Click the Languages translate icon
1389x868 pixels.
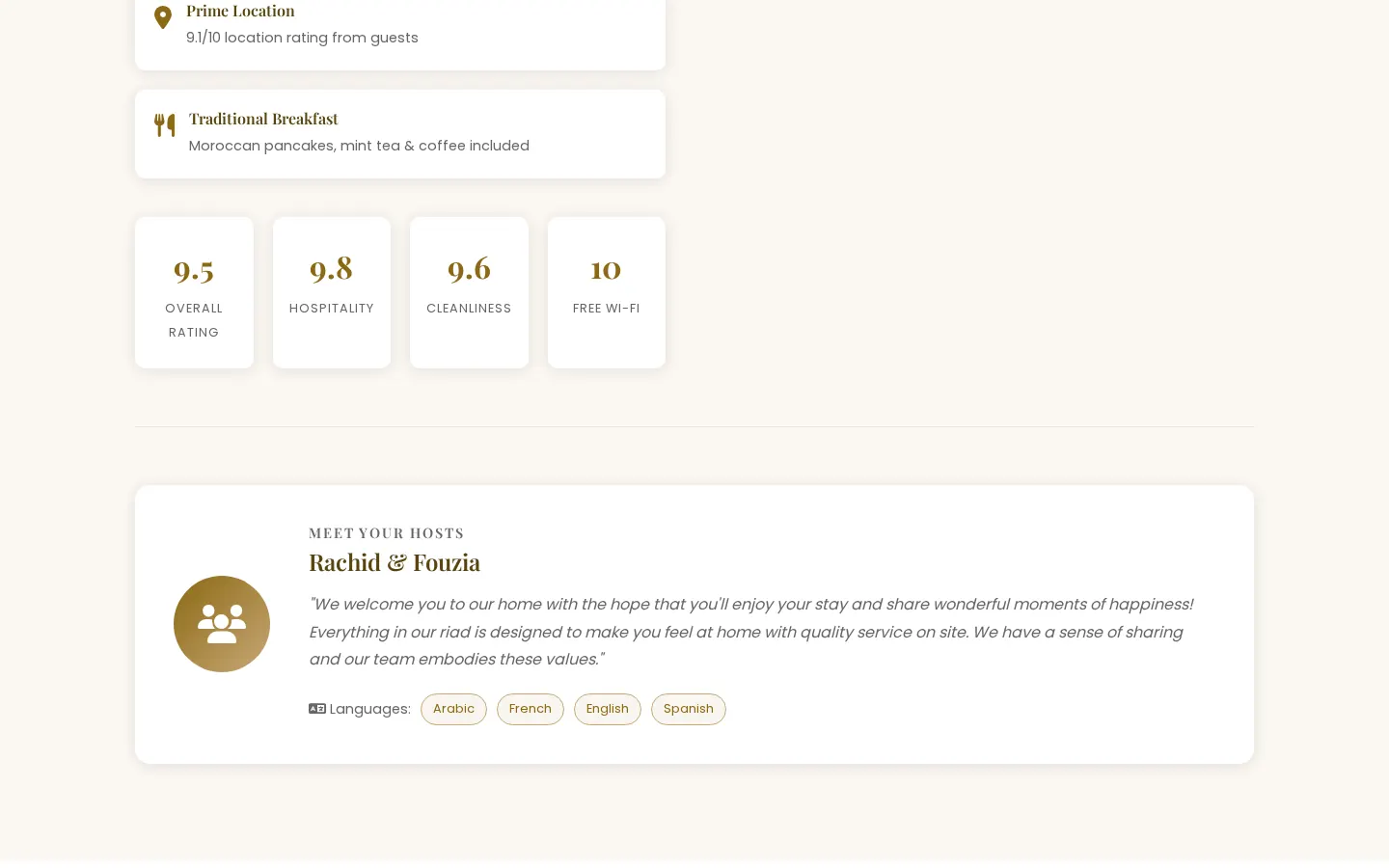(x=317, y=709)
